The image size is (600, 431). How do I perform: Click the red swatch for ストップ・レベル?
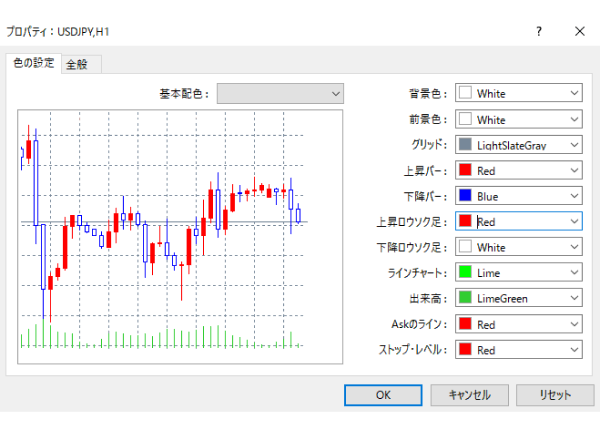[x=465, y=349]
